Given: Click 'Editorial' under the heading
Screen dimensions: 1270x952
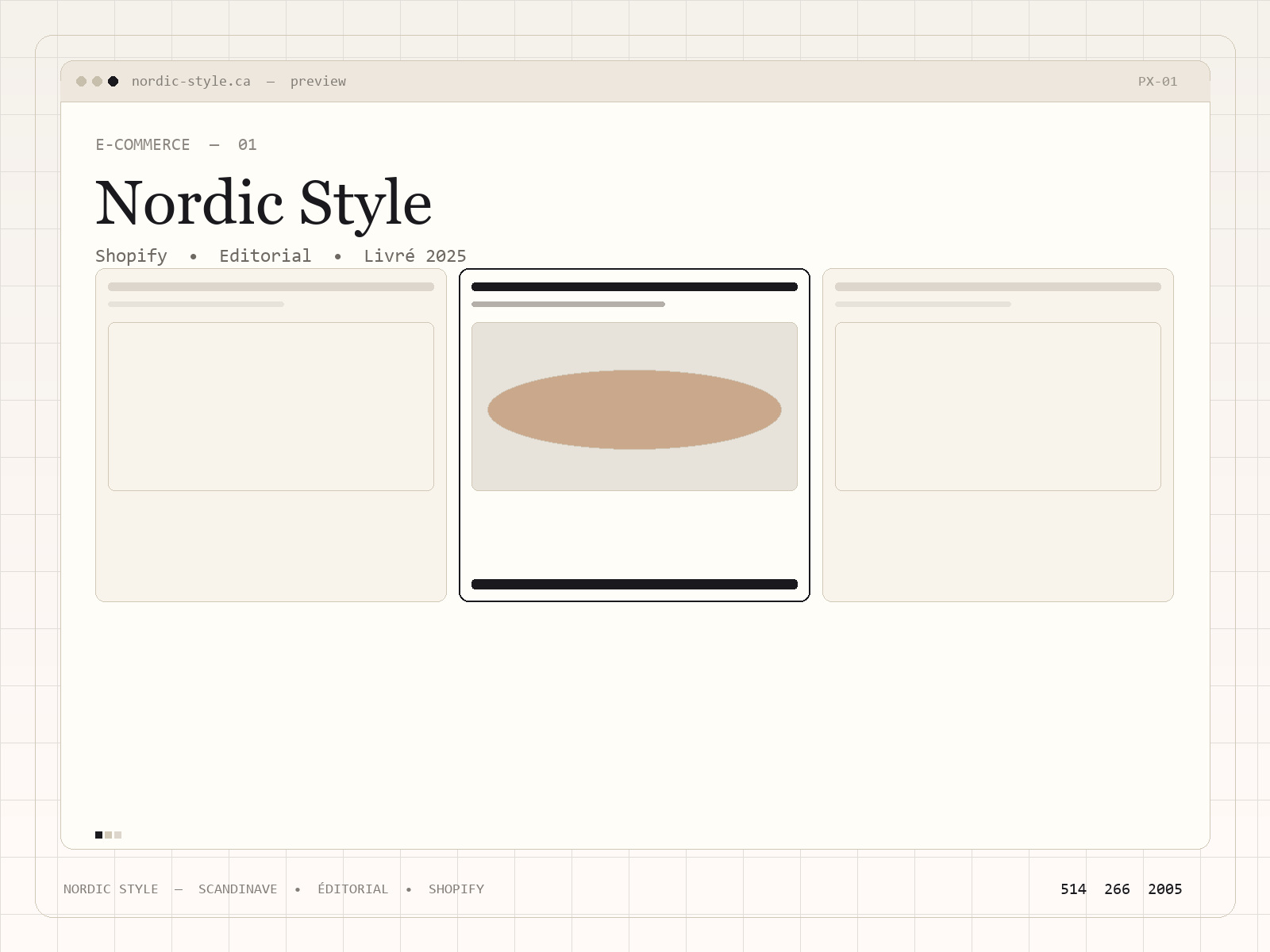Looking at the screenshot, I should coord(265,255).
